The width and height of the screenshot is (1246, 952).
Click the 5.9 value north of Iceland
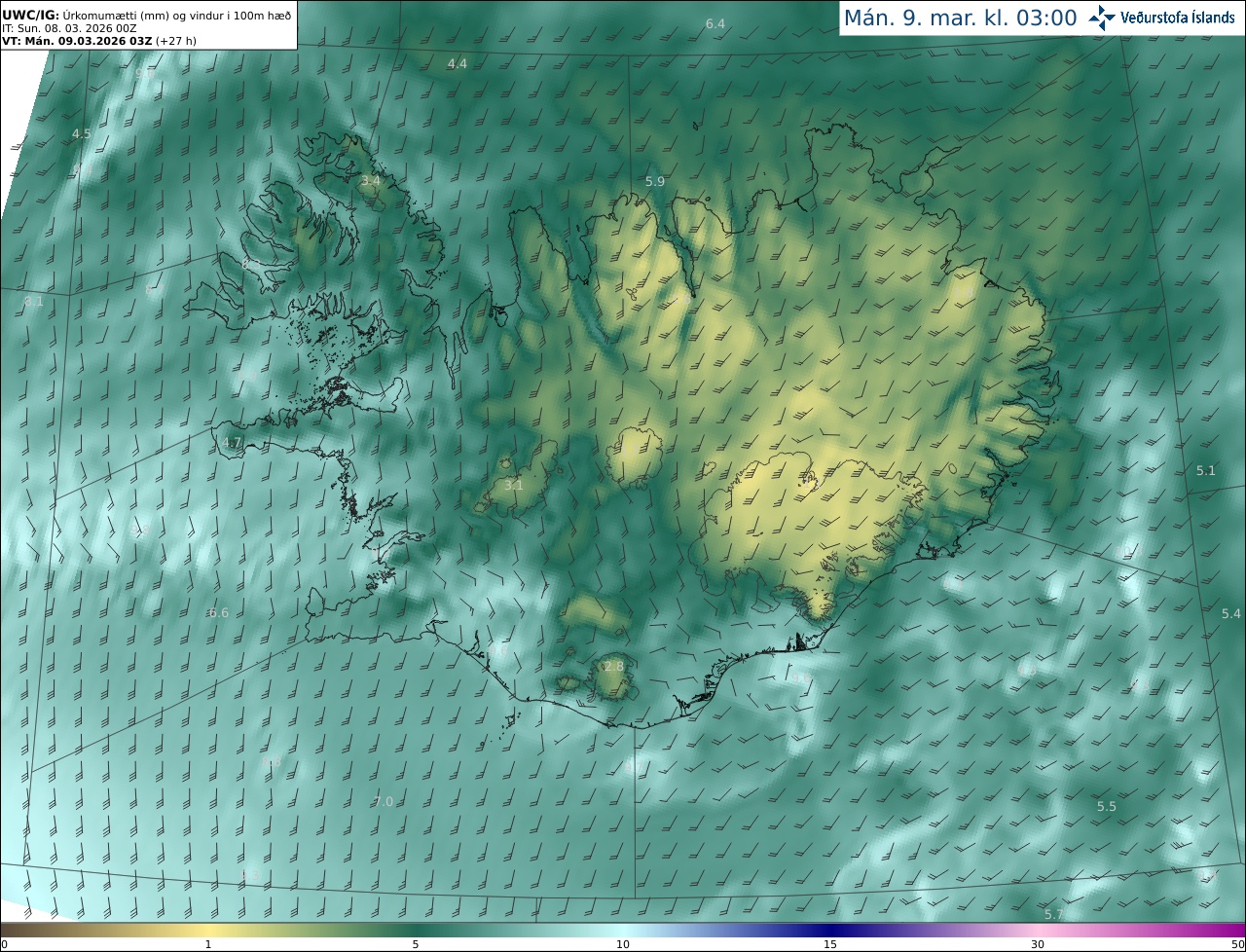[655, 182]
